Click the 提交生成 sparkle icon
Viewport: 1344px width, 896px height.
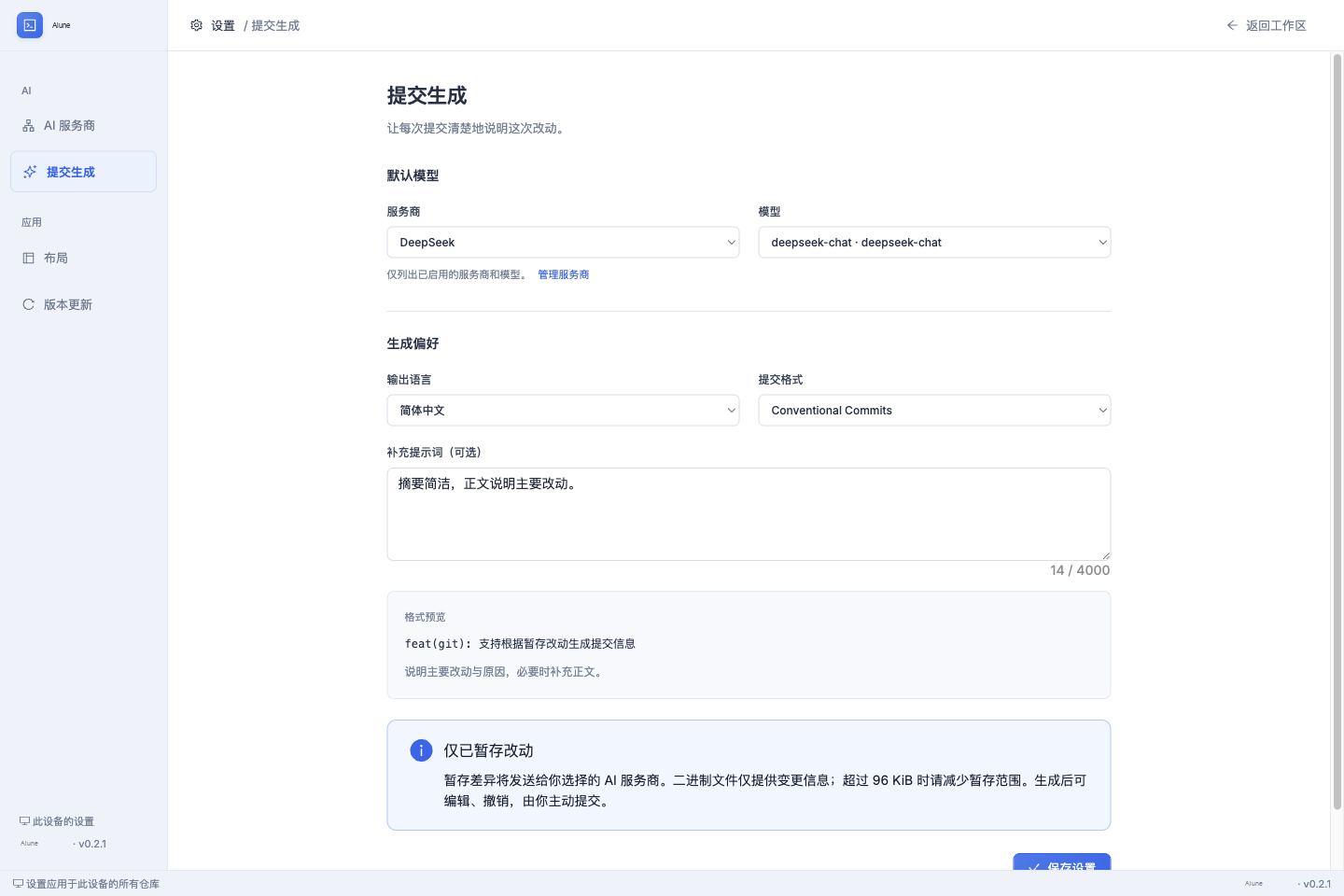[30, 172]
